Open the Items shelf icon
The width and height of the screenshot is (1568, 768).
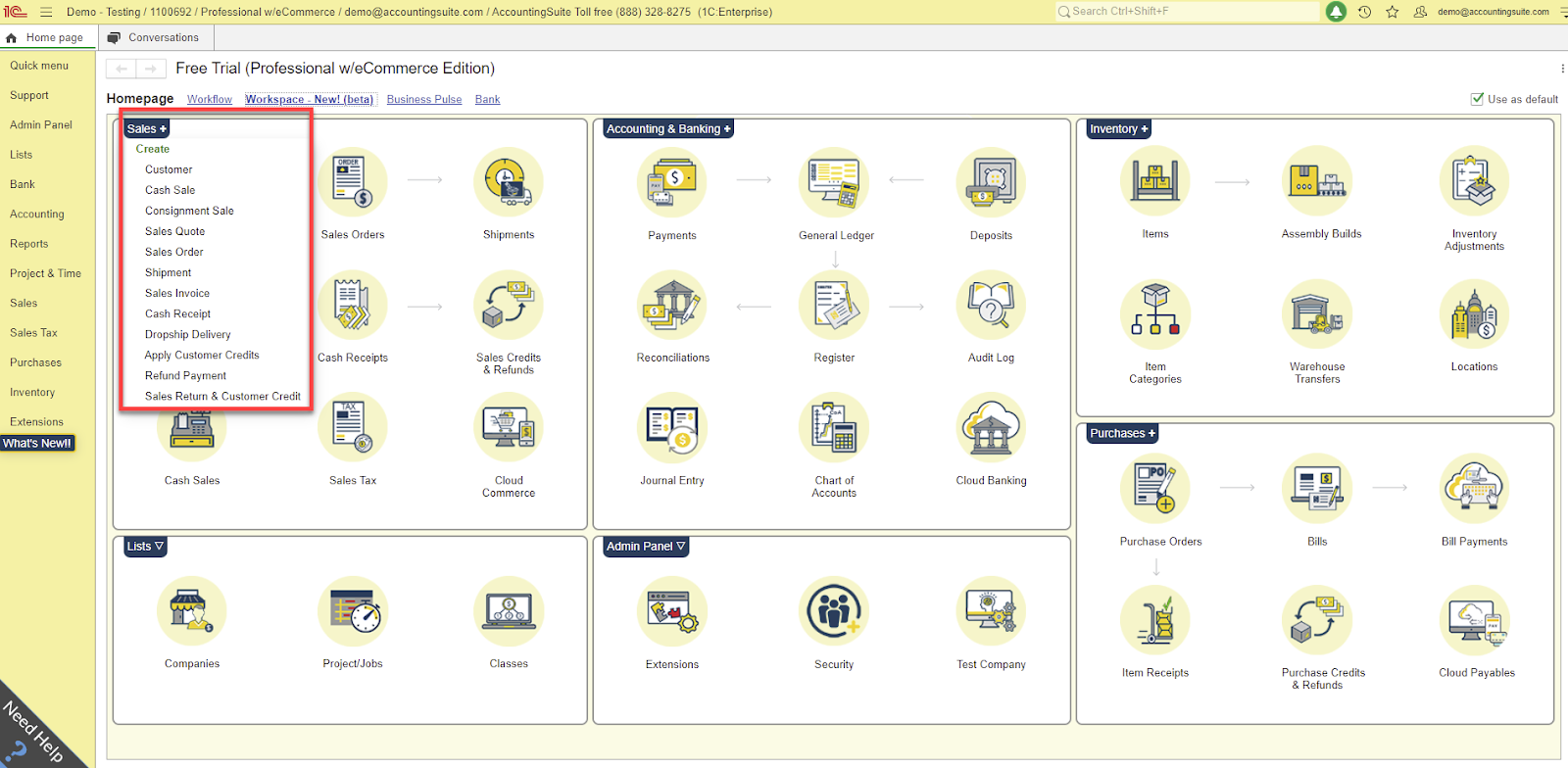point(1155,181)
